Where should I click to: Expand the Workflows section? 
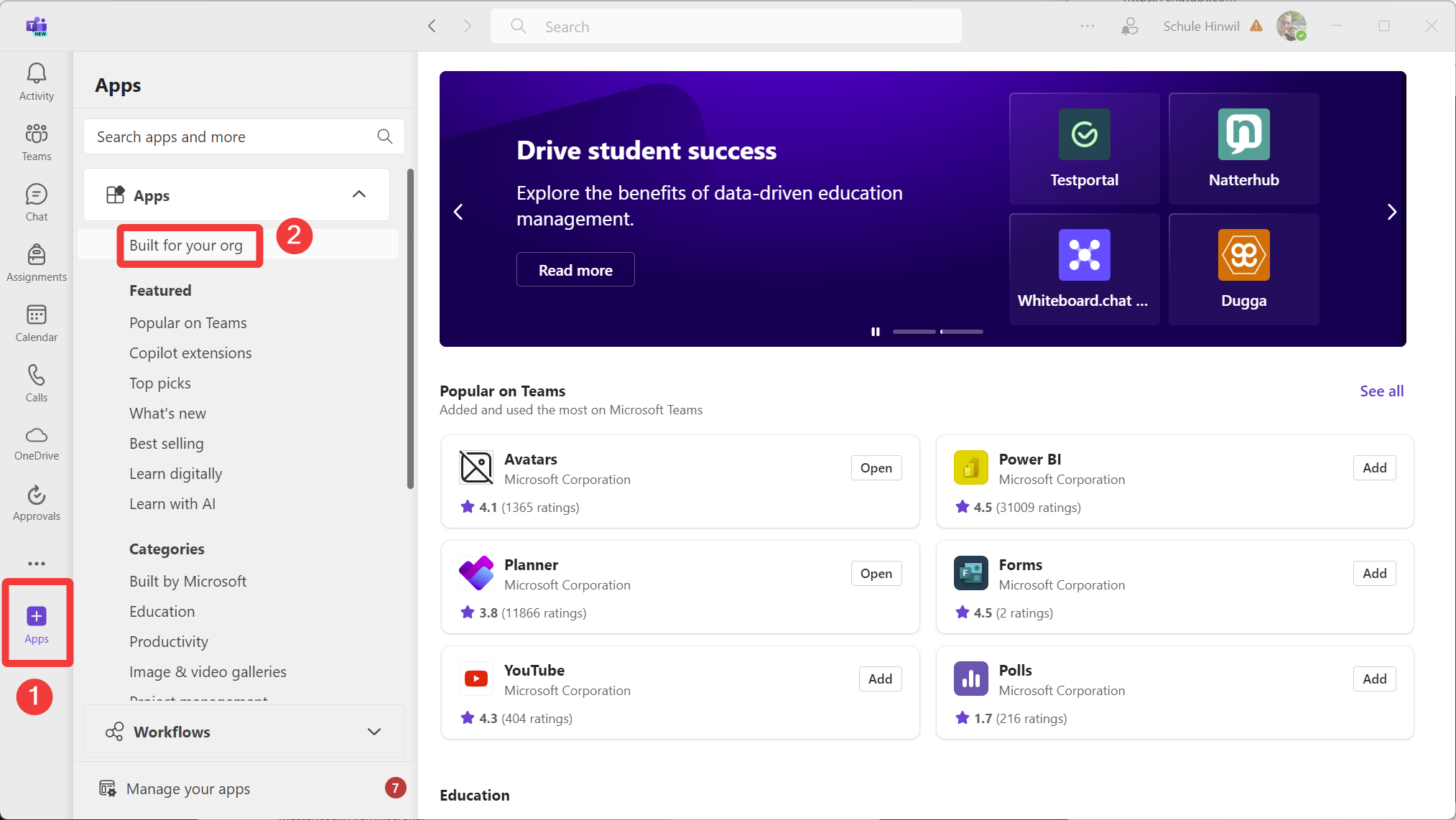(x=374, y=732)
